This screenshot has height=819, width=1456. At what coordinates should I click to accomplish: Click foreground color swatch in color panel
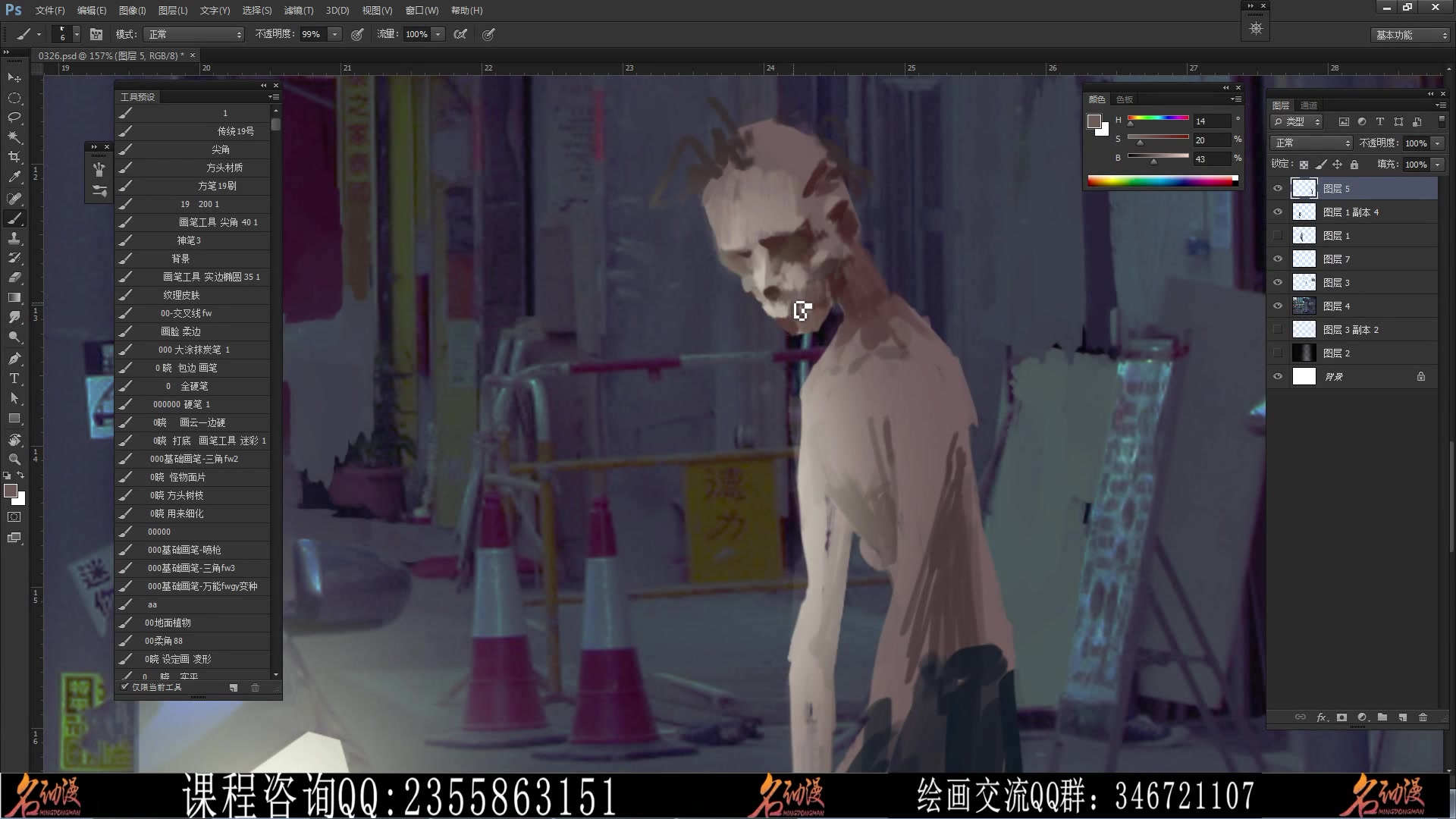click(1094, 121)
